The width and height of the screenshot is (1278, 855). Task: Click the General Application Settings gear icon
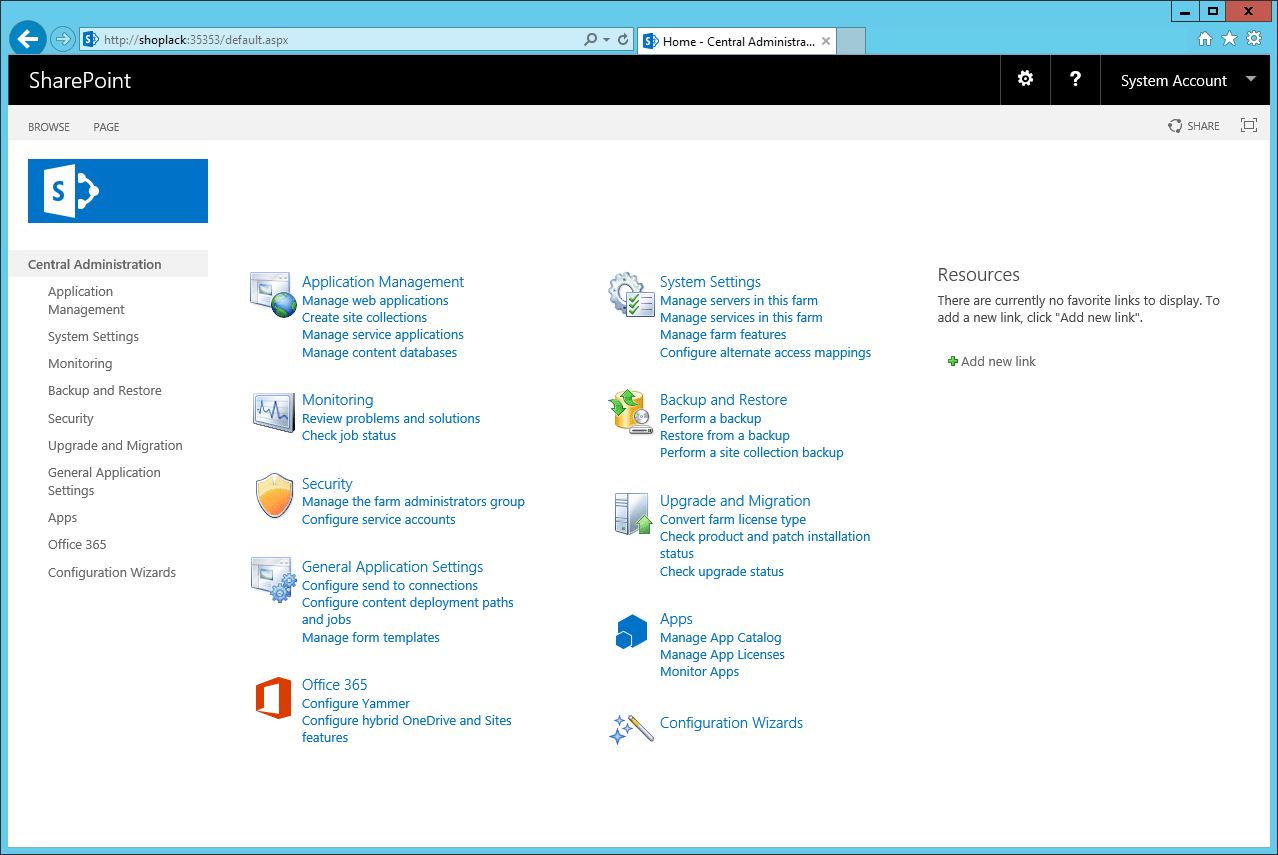coord(273,580)
